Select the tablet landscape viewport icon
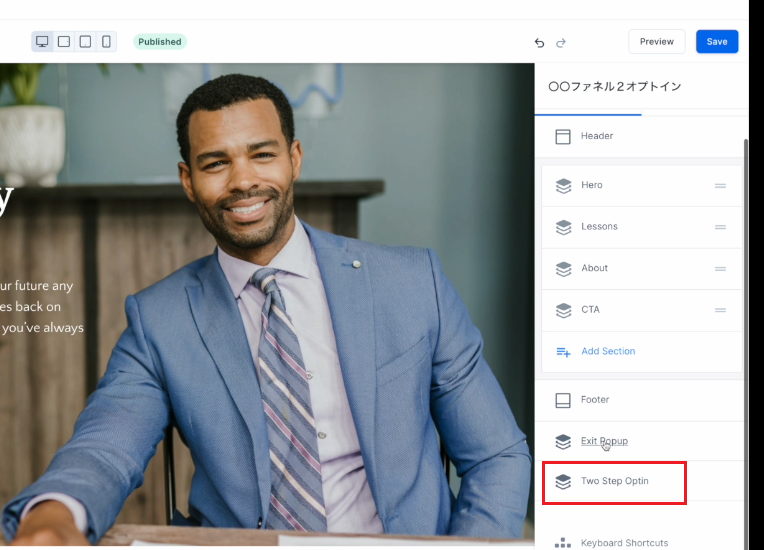The height and width of the screenshot is (550, 764). click(x=64, y=42)
